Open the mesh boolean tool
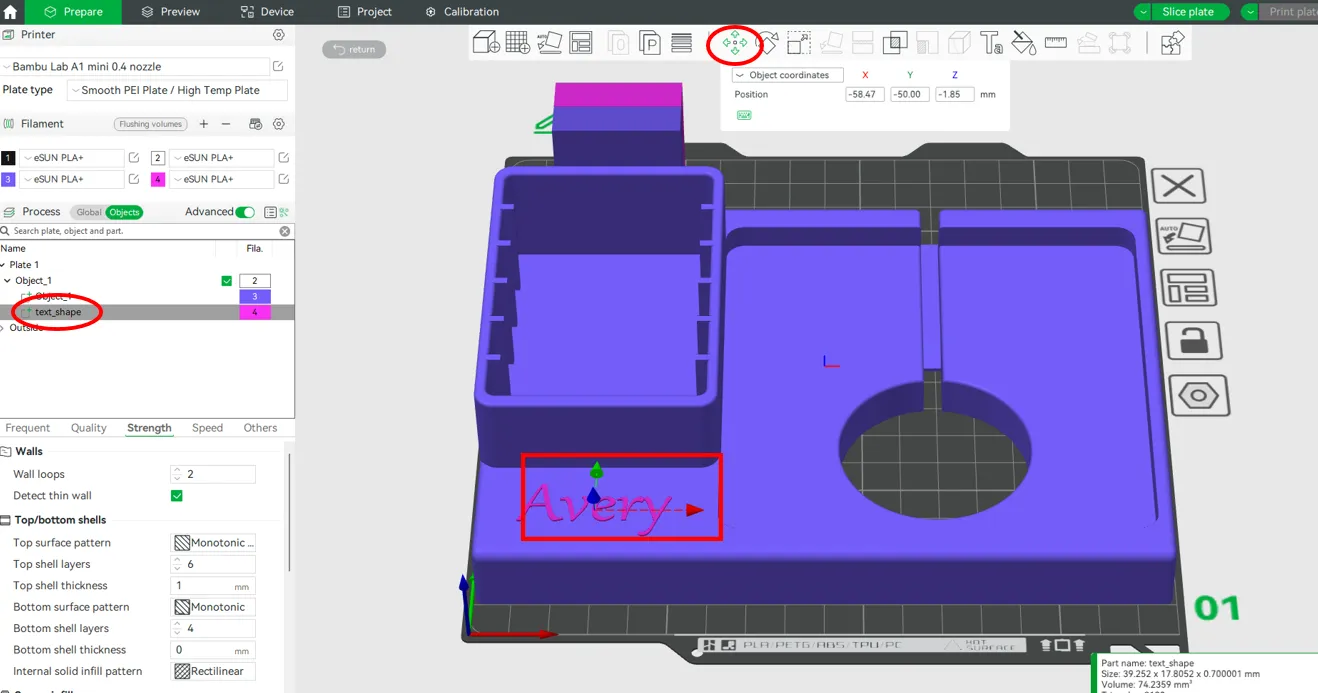 point(895,43)
